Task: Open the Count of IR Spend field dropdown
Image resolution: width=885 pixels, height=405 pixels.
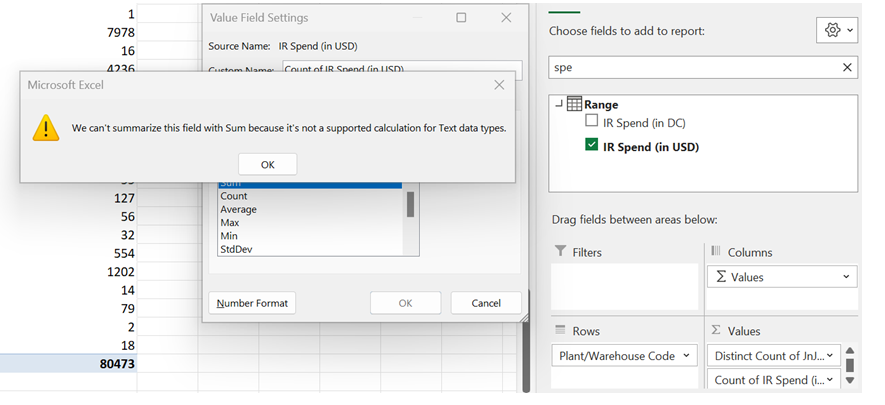Action: point(830,380)
